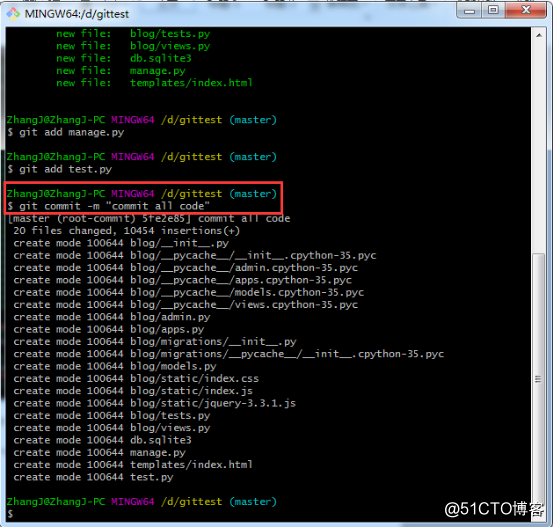Image resolution: width=554 pixels, height=528 pixels.
Task: Click the 'create mode 100644 blog/views.py' line
Action: click(112, 428)
